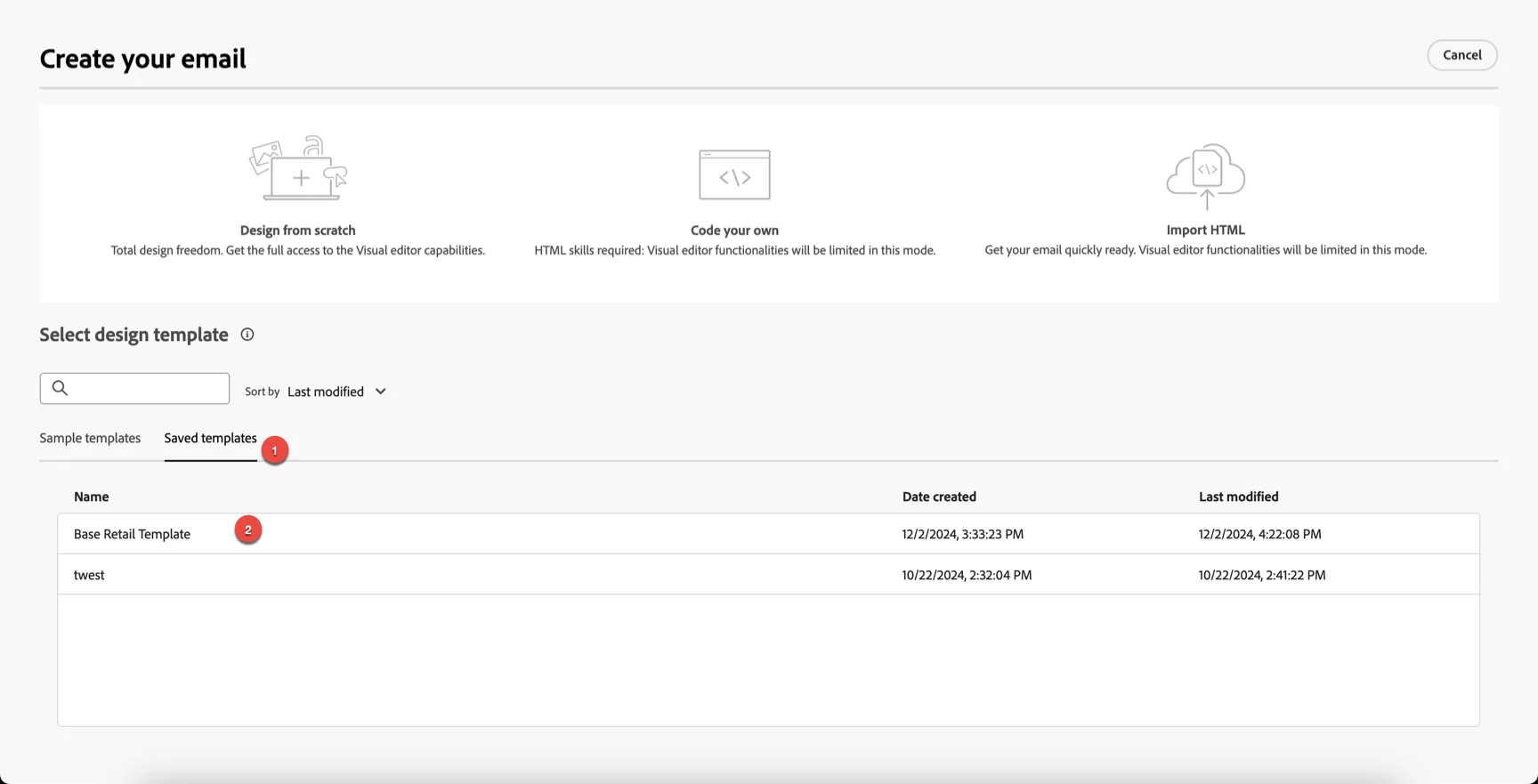The width and height of the screenshot is (1538, 784).
Task: Open the info icon beside Select design template
Action: click(247, 335)
